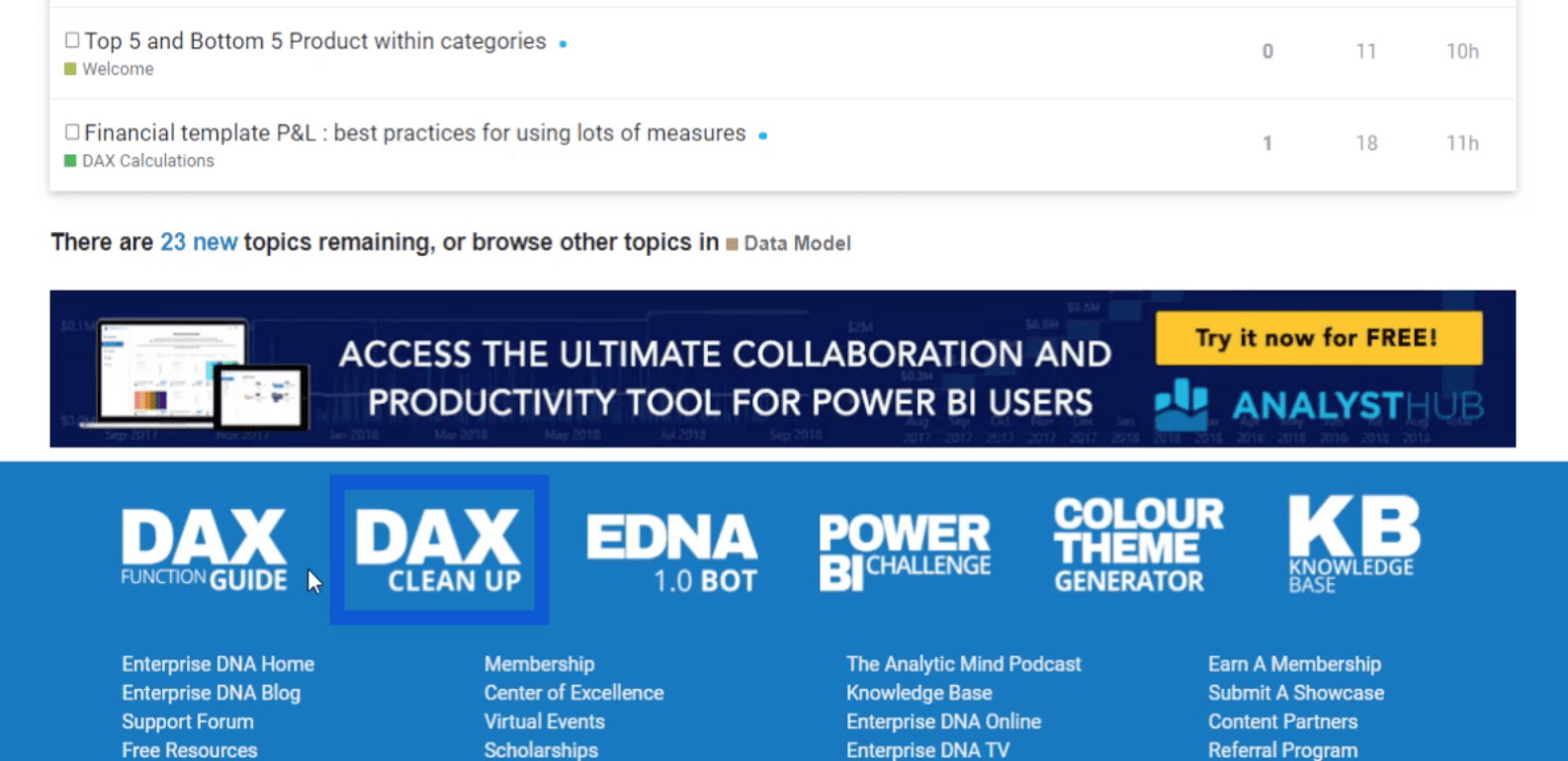Image resolution: width=1568 pixels, height=761 pixels.
Task: Open the Welcome category tag
Action: pyautogui.click(x=109, y=69)
